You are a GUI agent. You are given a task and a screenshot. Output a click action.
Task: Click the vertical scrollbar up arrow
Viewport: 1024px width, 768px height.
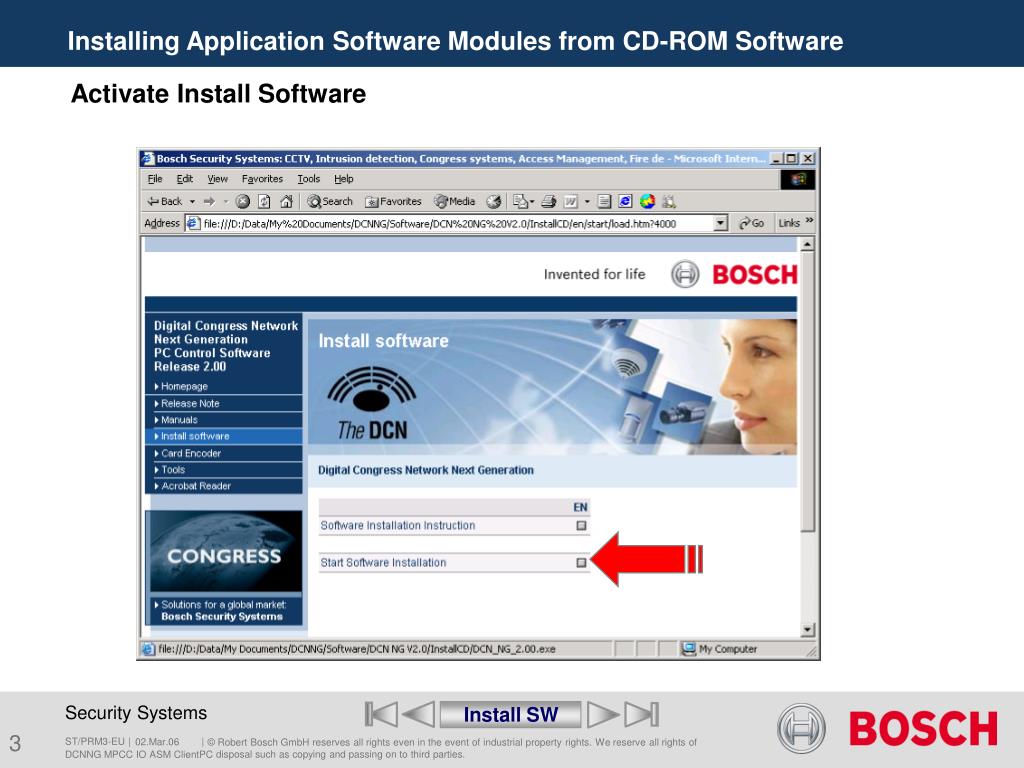pos(808,244)
